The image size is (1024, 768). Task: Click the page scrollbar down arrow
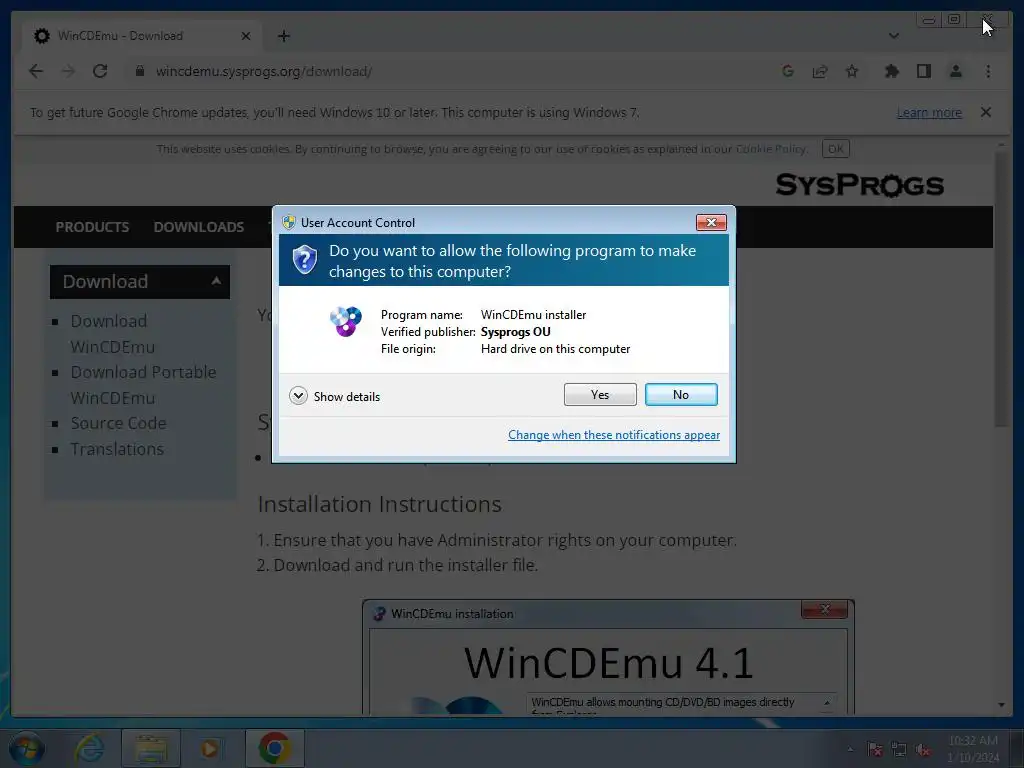(1001, 705)
